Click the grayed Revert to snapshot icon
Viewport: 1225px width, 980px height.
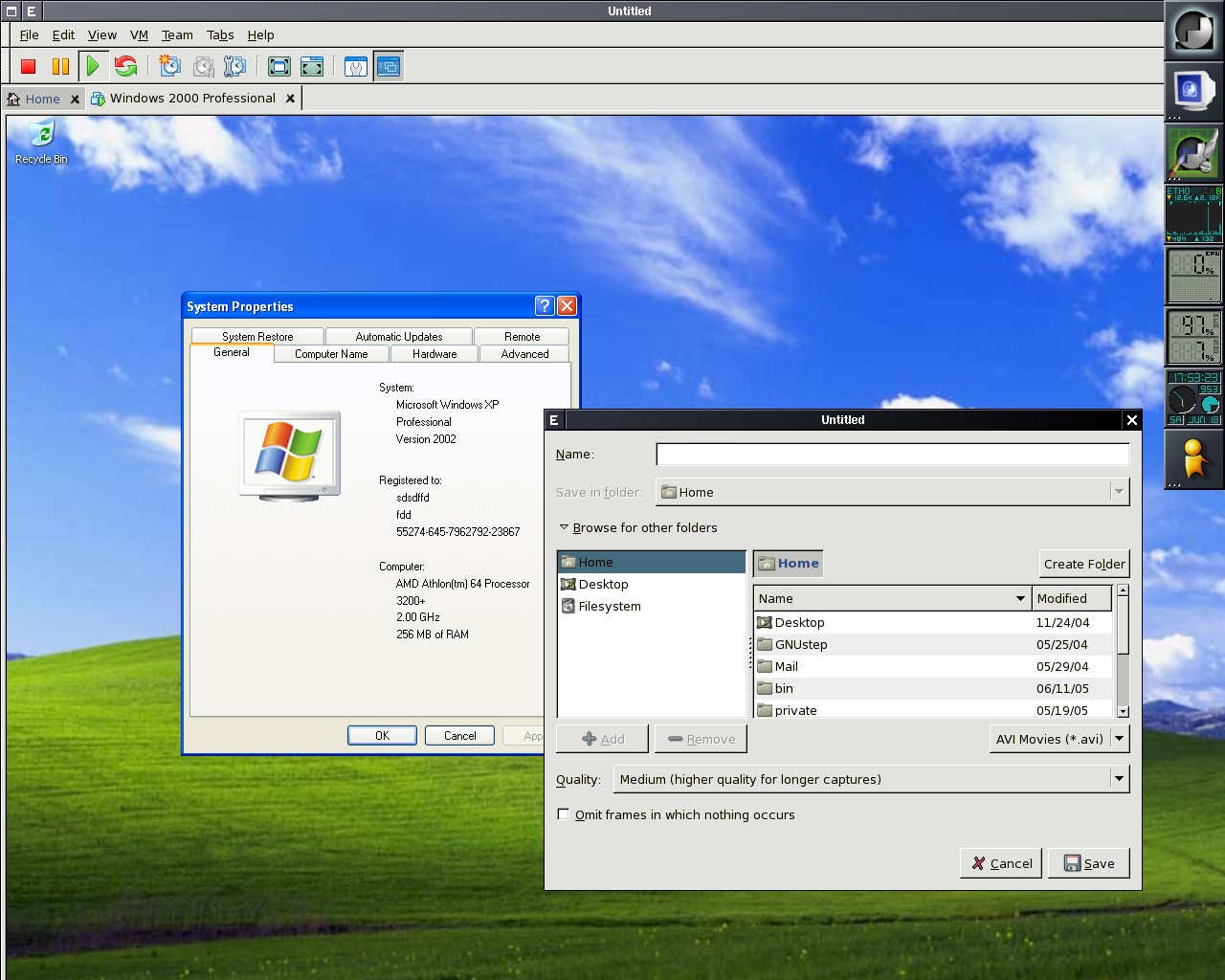pos(203,66)
